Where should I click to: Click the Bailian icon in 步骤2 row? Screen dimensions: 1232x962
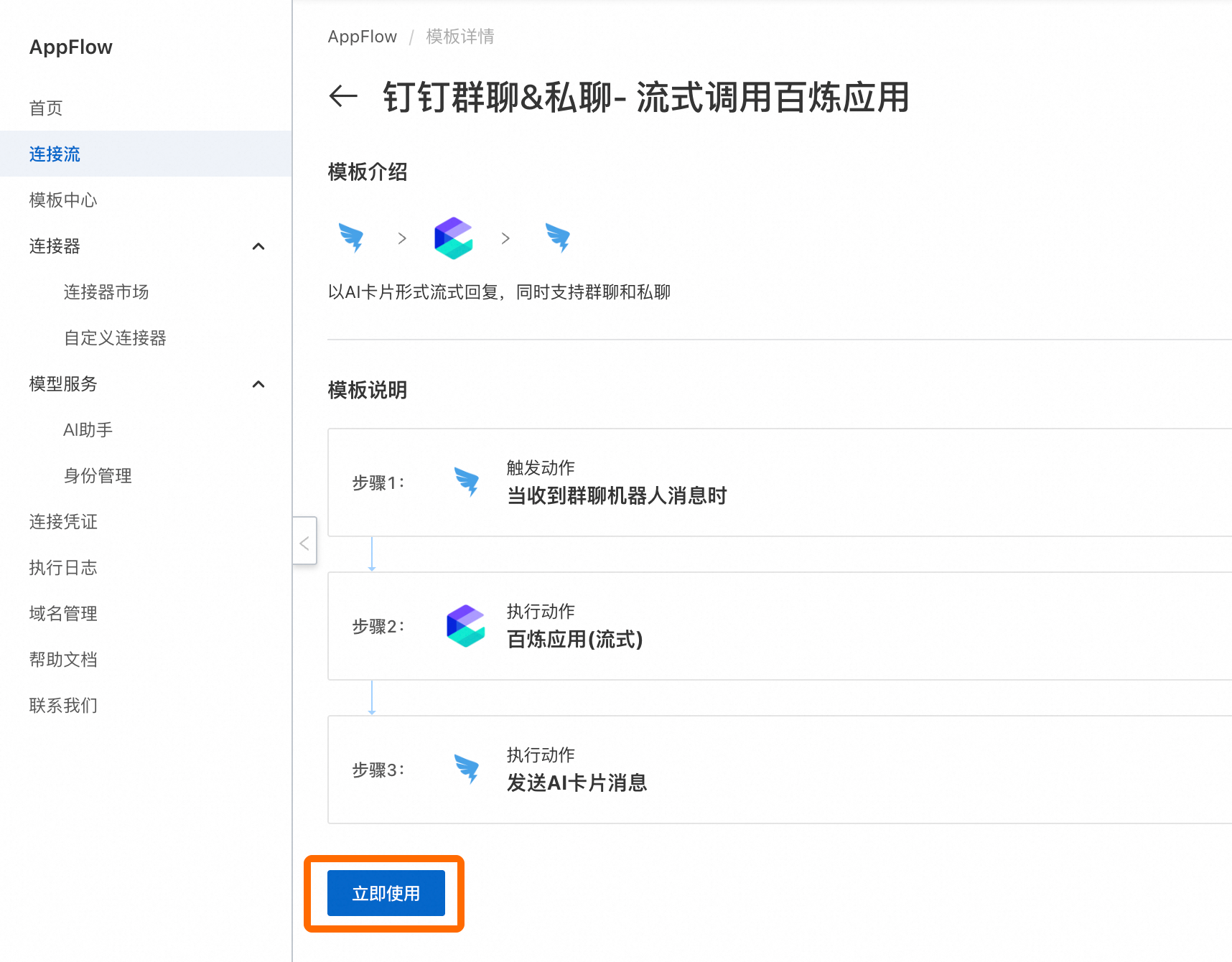point(466,625)
